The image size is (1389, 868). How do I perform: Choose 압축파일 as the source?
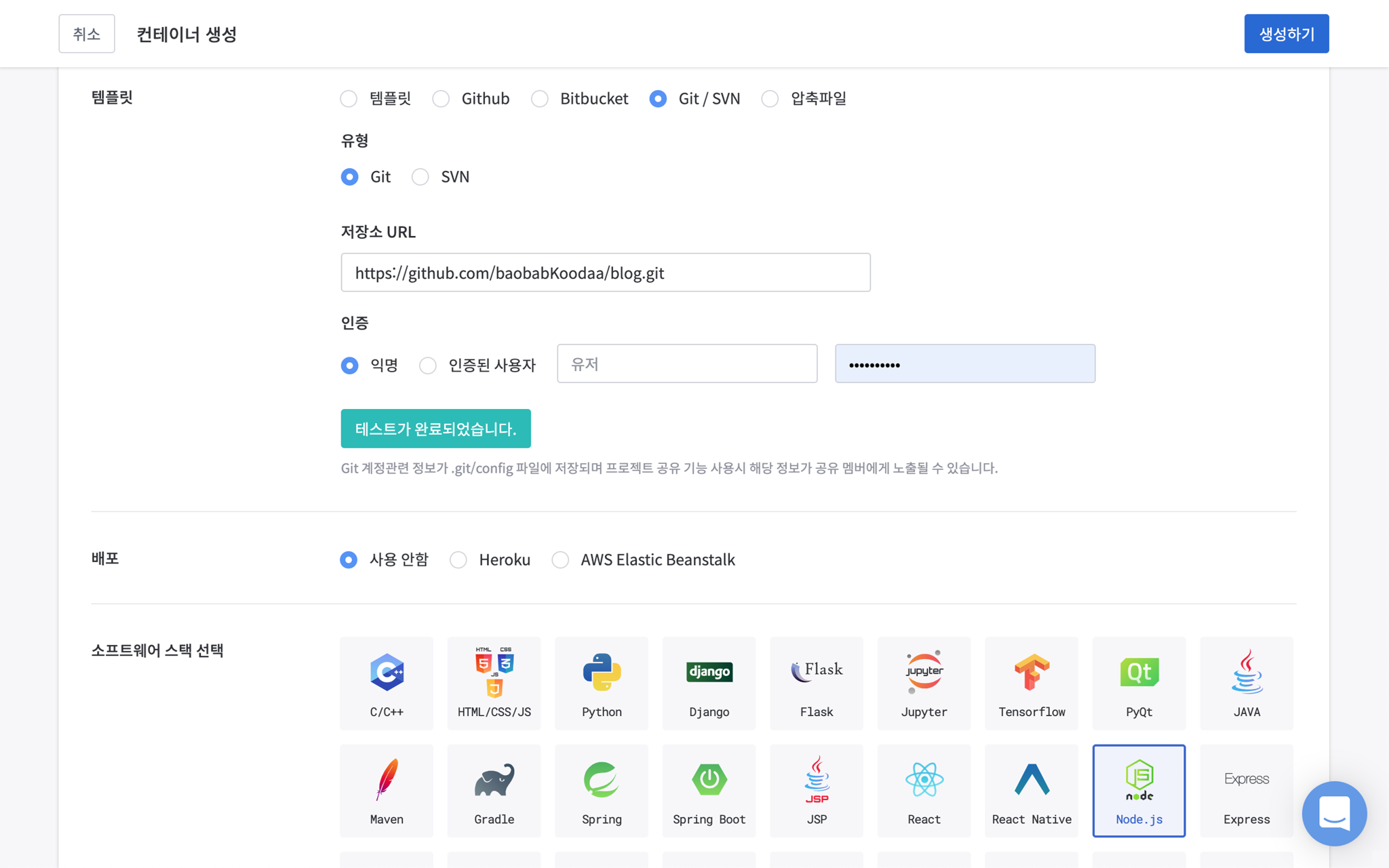pyautogui.click(x=770, y=99)
